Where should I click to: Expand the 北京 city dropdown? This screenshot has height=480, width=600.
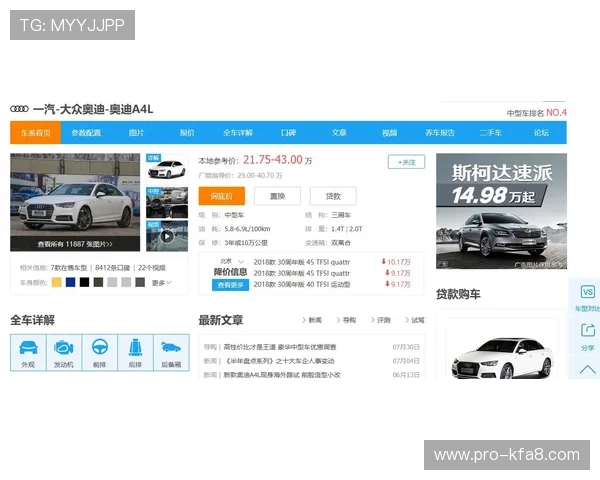pos(232,261)
